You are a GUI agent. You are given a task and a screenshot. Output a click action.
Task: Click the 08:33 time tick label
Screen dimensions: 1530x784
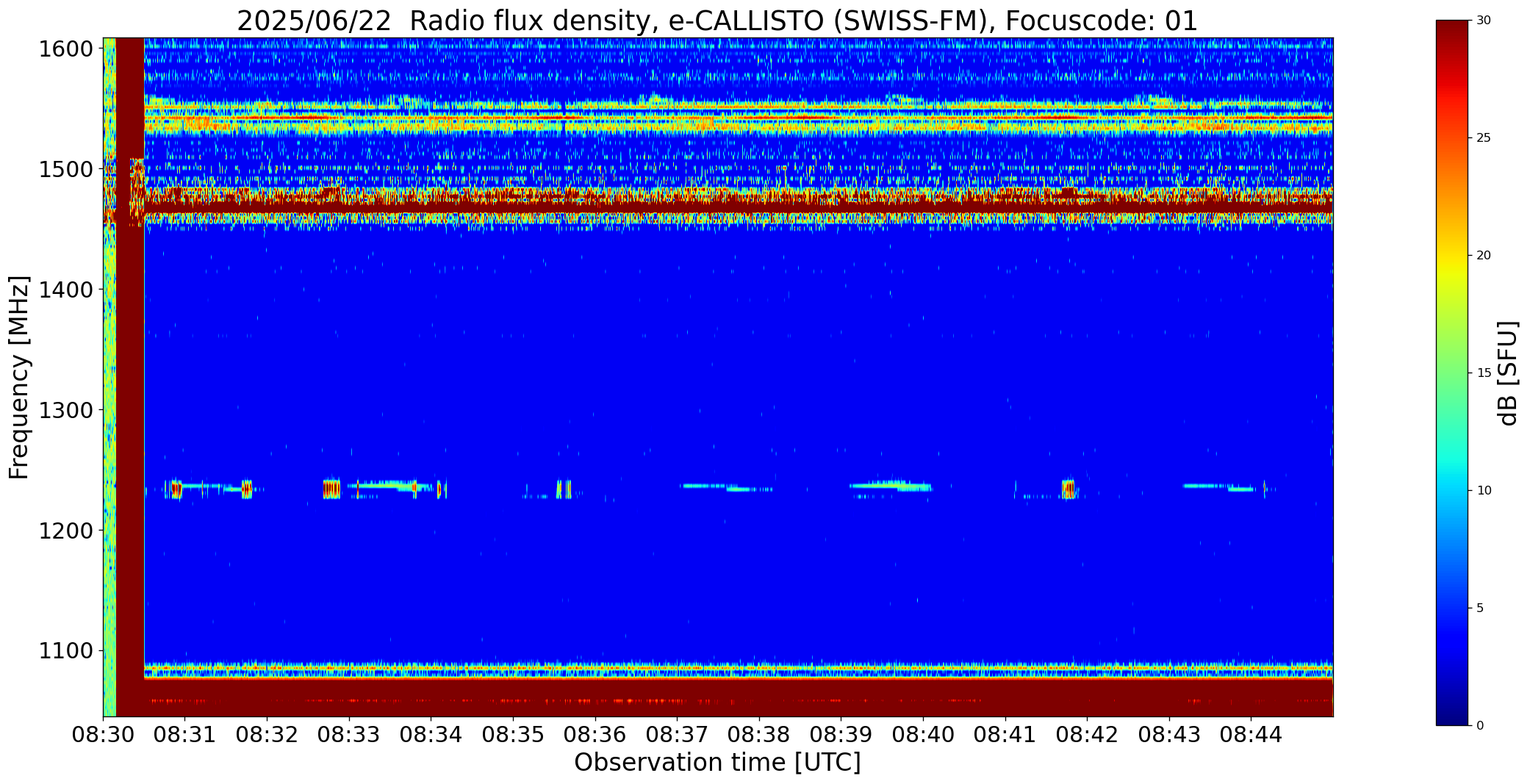click(x=349, y=734)
